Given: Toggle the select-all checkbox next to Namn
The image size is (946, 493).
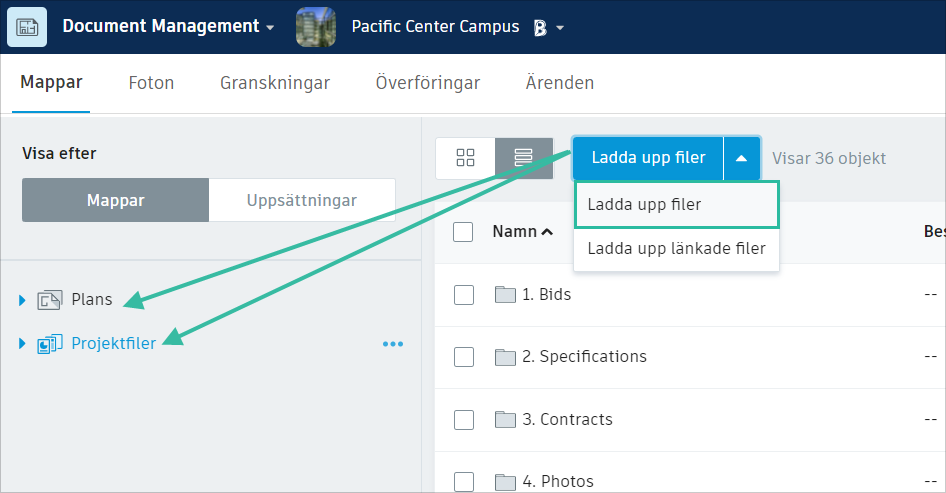Looking at the screenshot, I should (463, 232).
